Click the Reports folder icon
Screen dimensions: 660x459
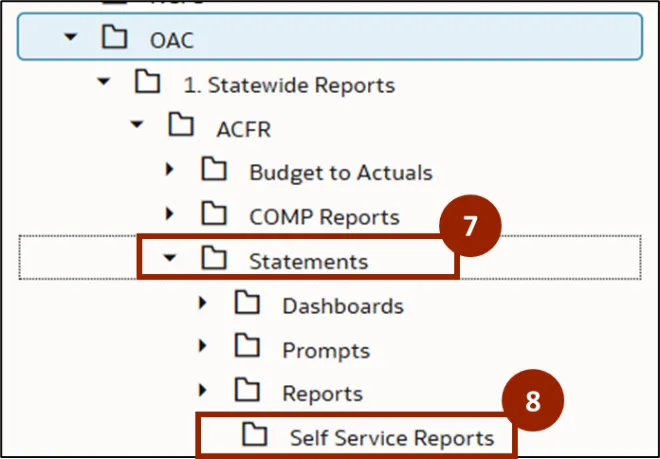247,392
